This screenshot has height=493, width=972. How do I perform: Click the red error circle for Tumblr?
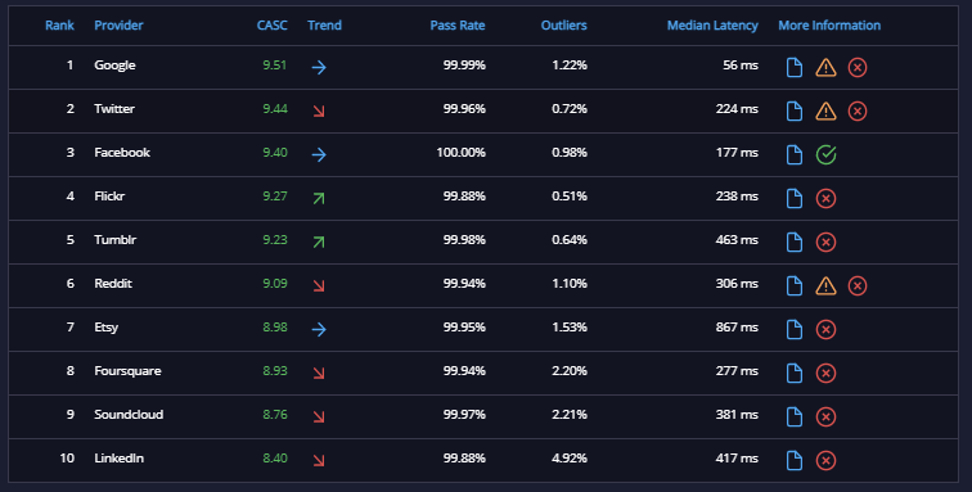coord(826,242)
